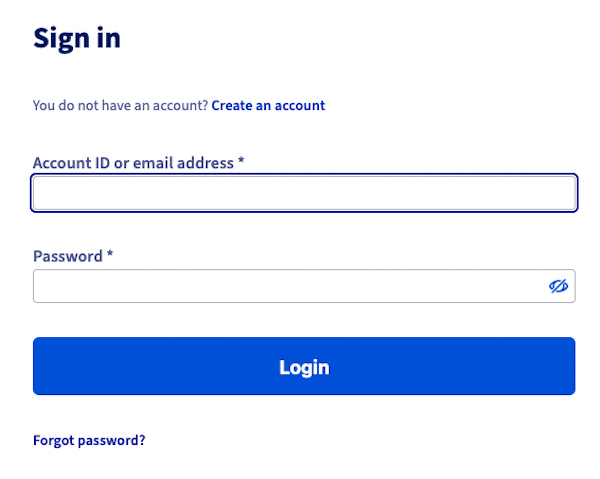600x479 pixels.
Task: Select the email address text box
Action: [x=304, y=193]
